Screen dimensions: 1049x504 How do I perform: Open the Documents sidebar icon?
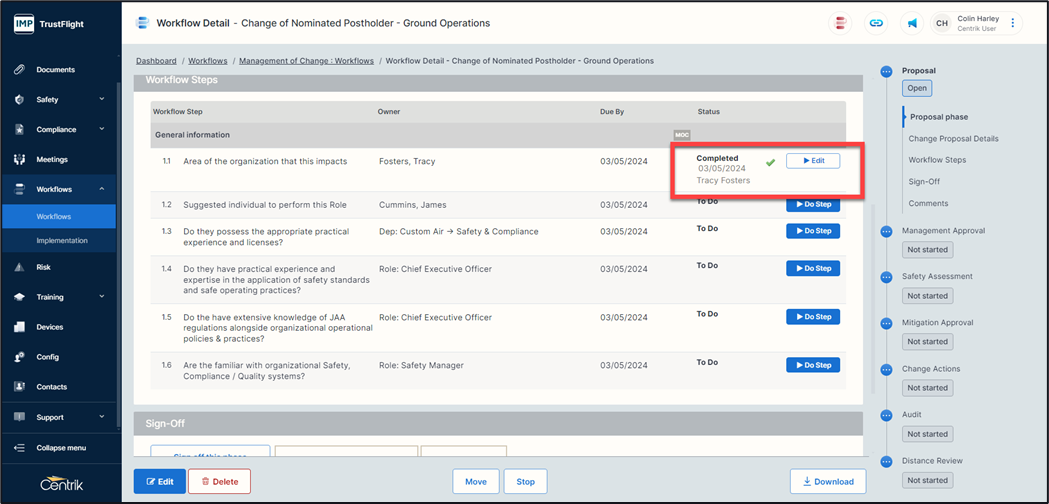click(20, 70)
